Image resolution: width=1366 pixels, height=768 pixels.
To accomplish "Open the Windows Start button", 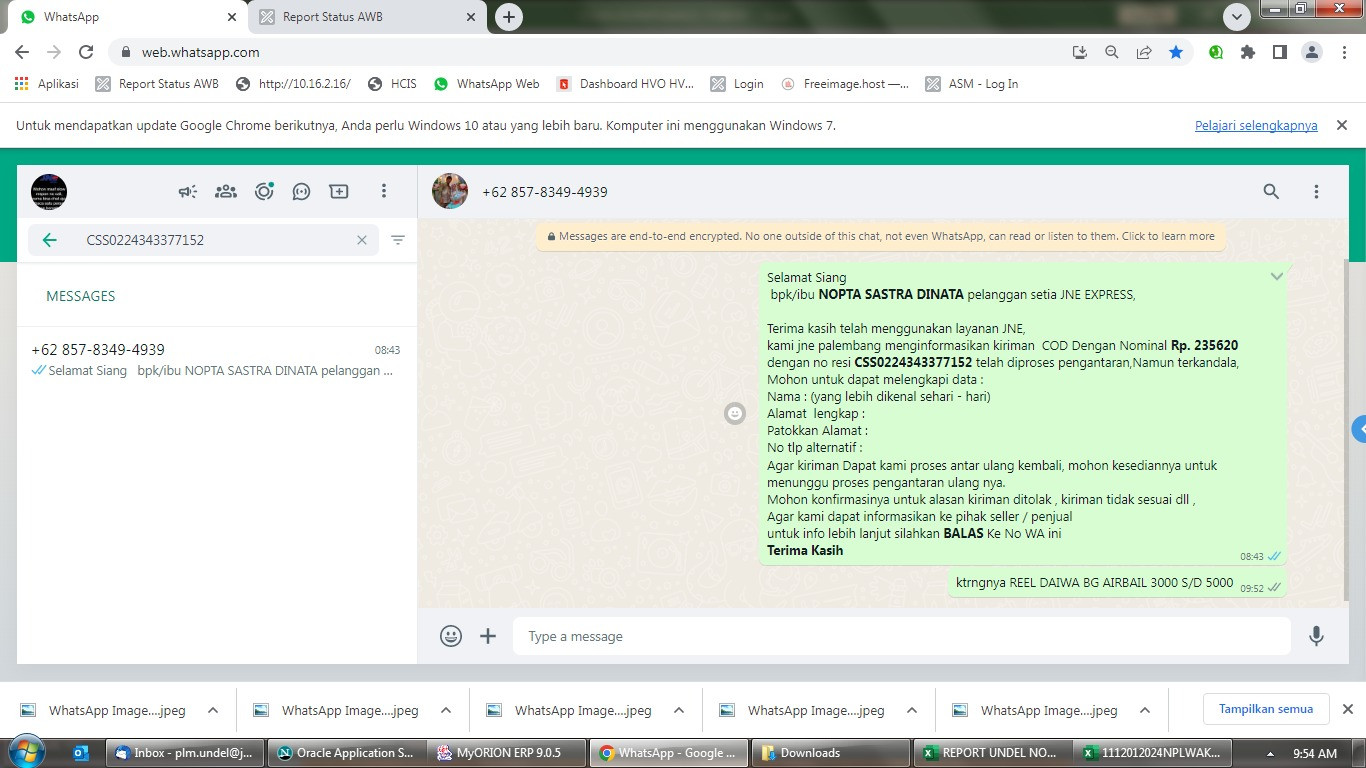I will [26, 752].
